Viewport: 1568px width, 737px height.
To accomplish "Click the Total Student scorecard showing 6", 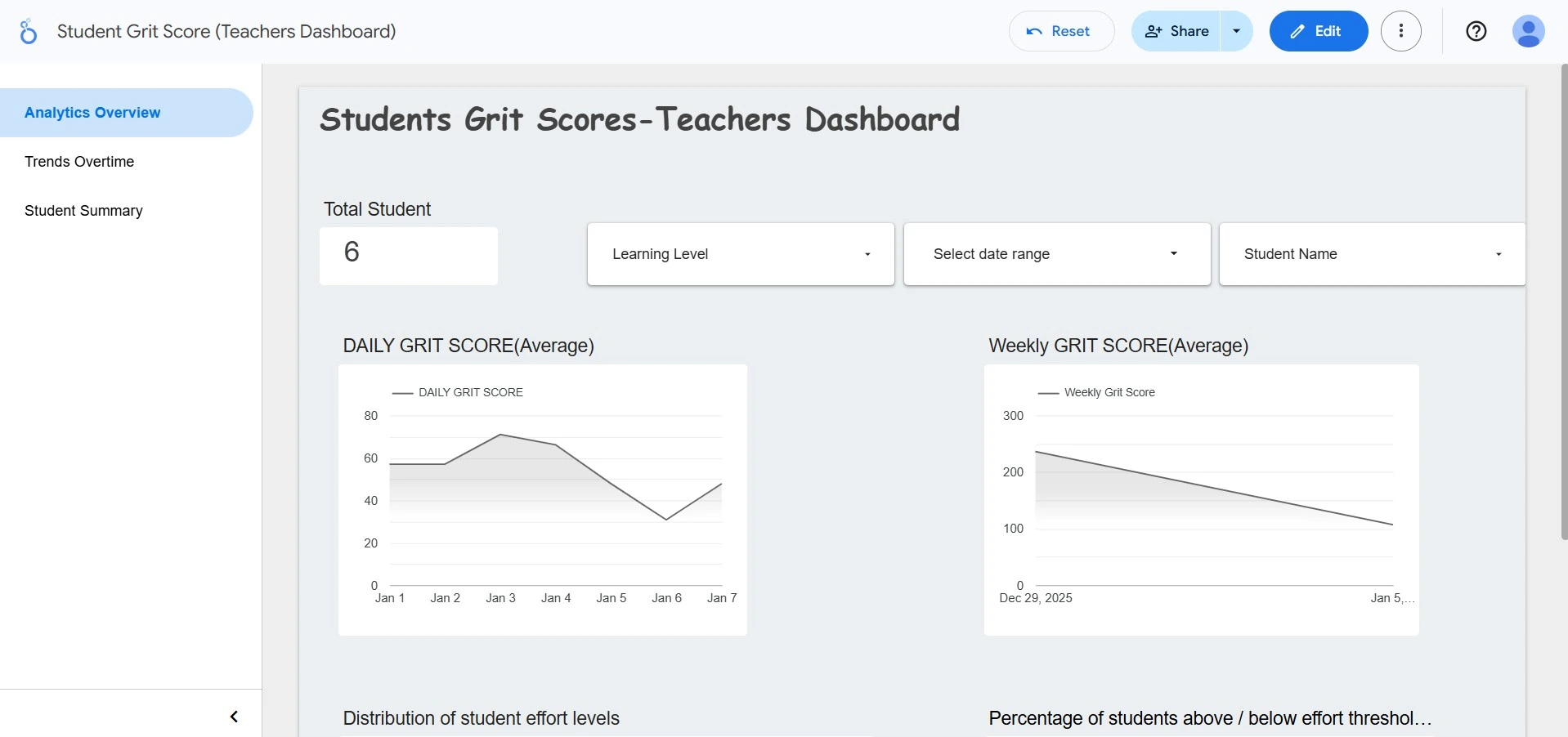I will [408, 255].
